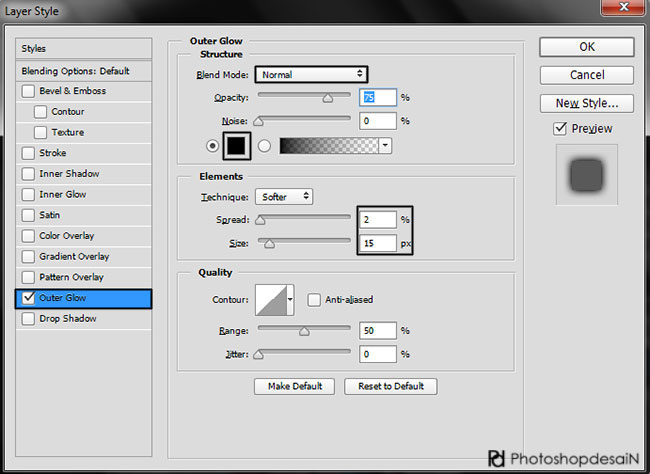This screenshot has width=650, height=474.
Task: Enable the Anti-aliased checkbox
Action: coord(314,299)
